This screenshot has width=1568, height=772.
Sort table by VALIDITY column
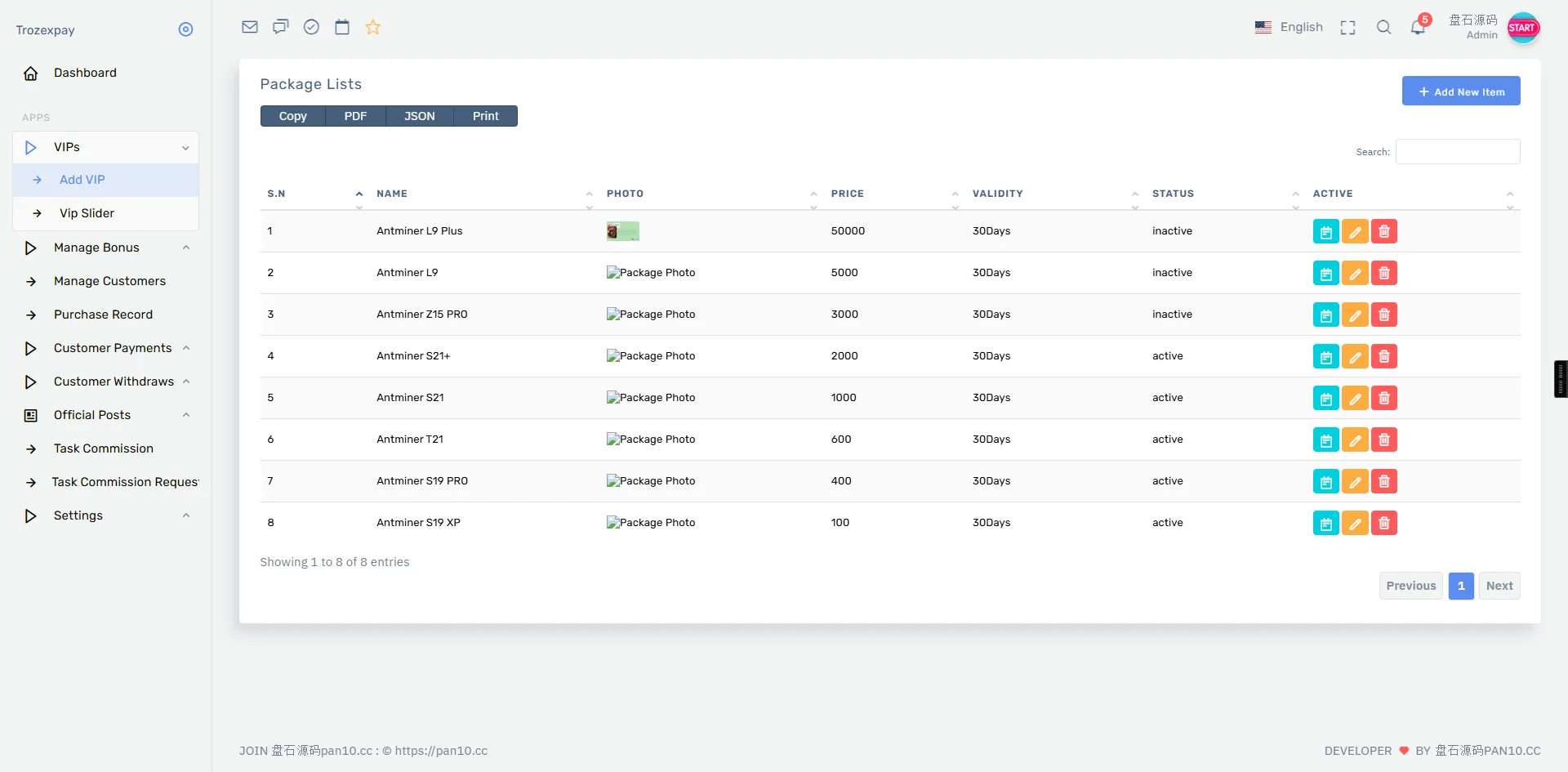click(x=1055, y=194)
